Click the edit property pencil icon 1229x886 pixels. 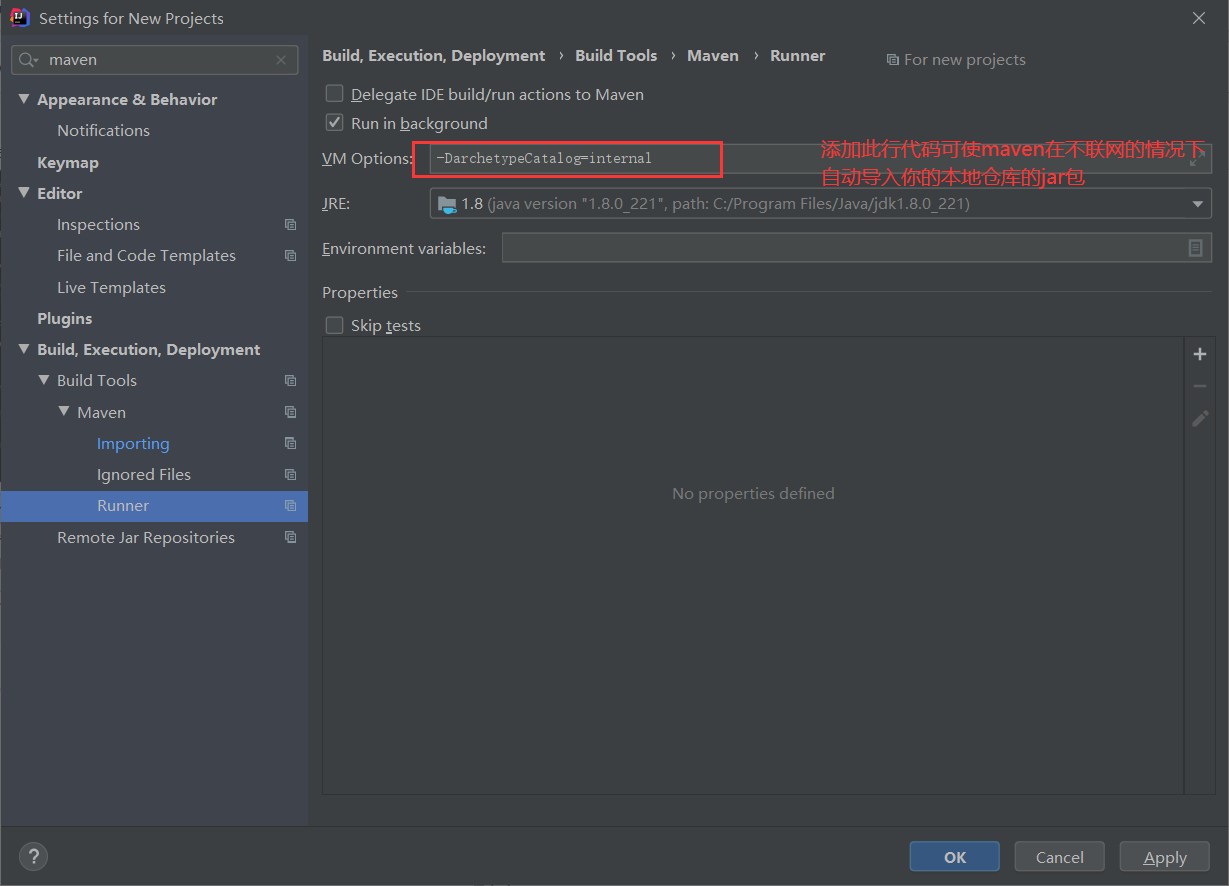(1200, 418)
